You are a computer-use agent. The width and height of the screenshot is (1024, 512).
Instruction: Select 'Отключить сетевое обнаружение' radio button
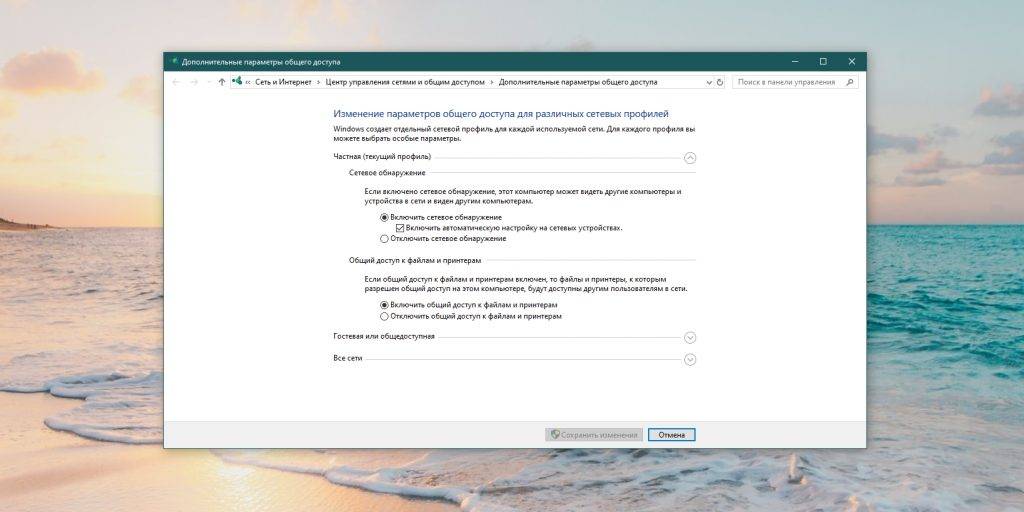[384, 239]
